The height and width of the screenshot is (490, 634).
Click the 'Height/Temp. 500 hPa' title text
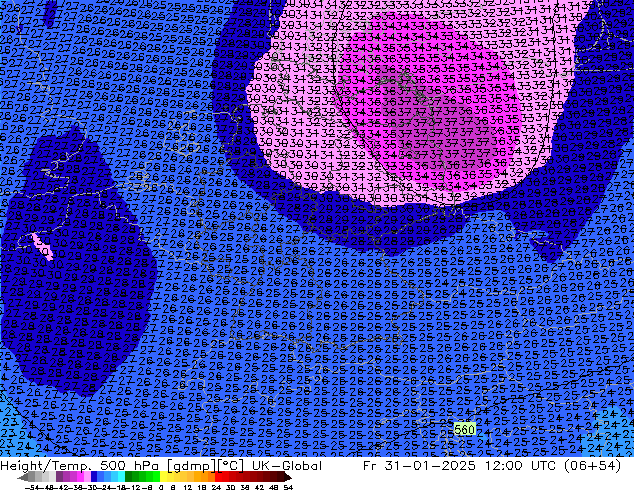pyautogui.click(x=80, y=466)
